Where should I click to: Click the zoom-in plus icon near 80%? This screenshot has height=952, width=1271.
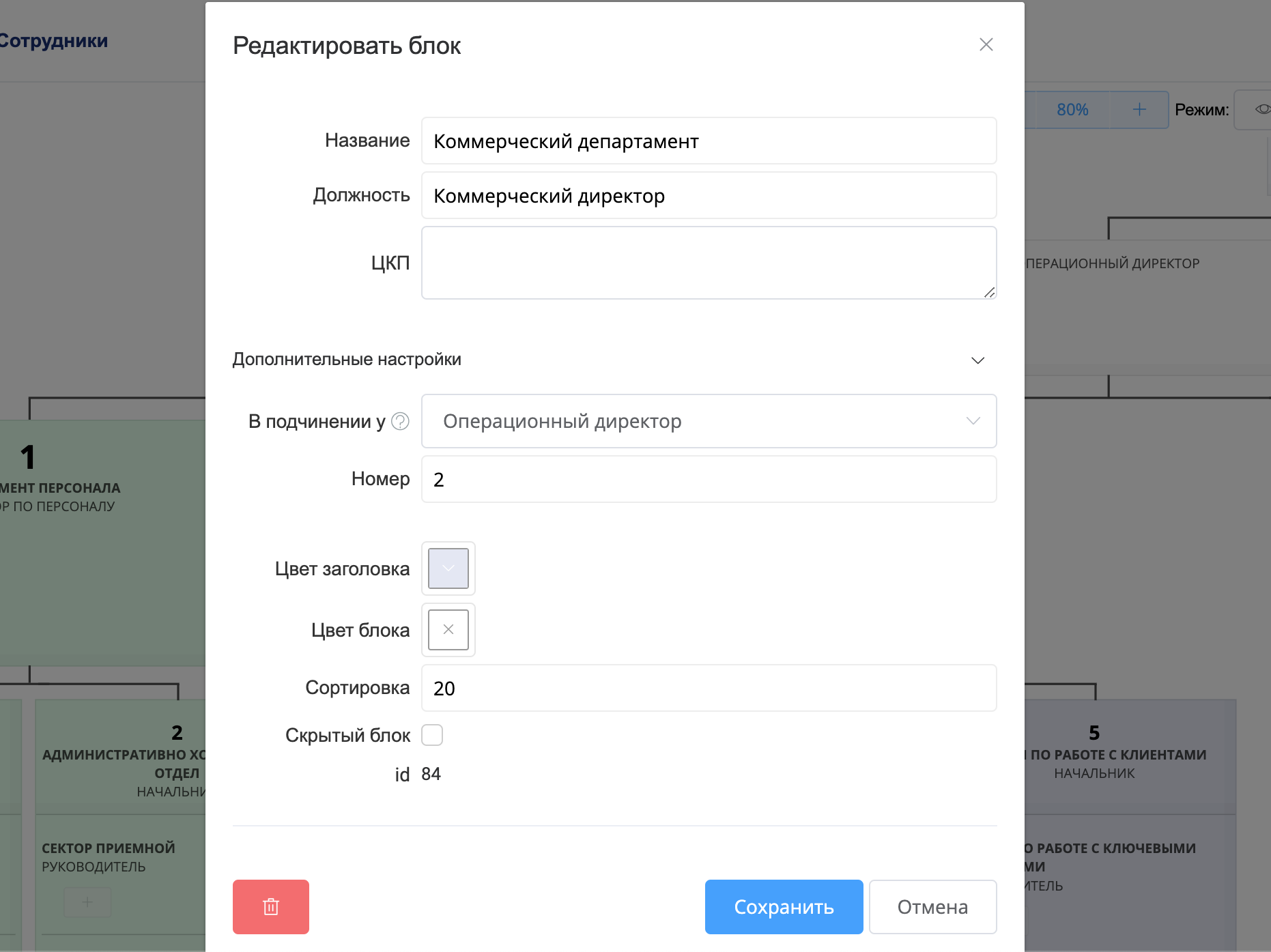tap(1139, 109)
